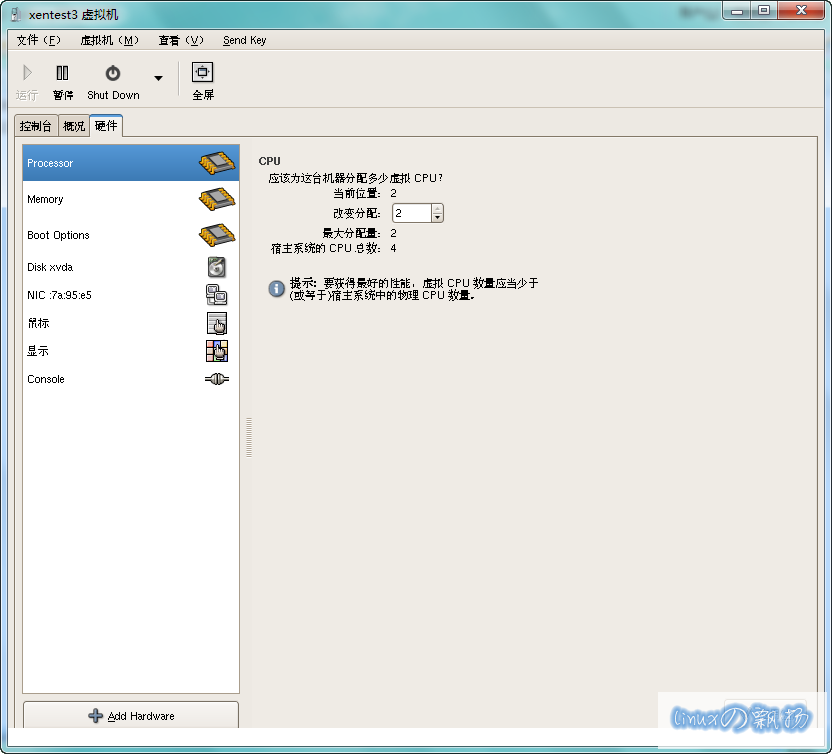
Task: Select the mouse (鼠标) device entry
Action: pyautogui.click(x=130, y=323)
